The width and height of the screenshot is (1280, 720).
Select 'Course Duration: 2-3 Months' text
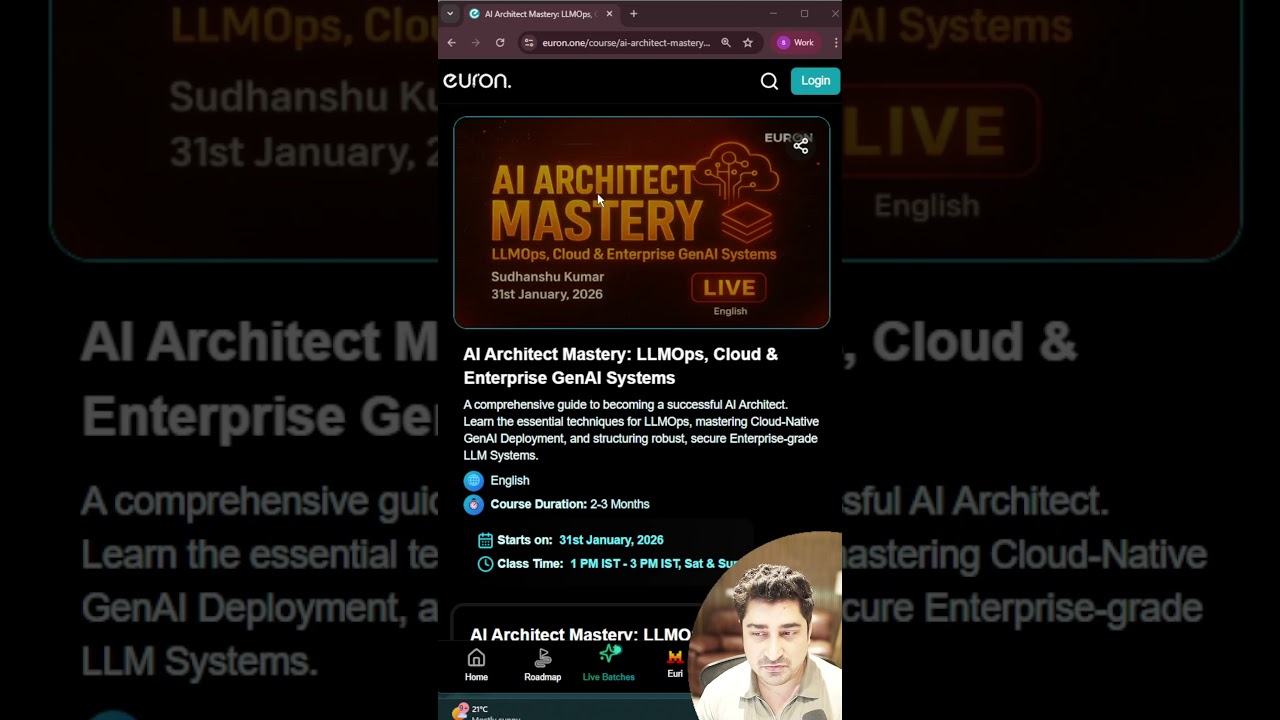570,504
